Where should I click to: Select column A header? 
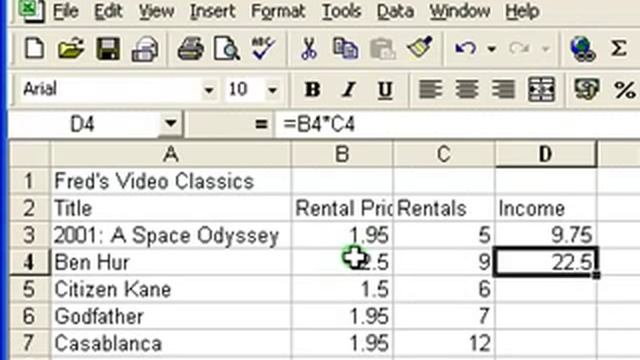(x=171, y=154)
